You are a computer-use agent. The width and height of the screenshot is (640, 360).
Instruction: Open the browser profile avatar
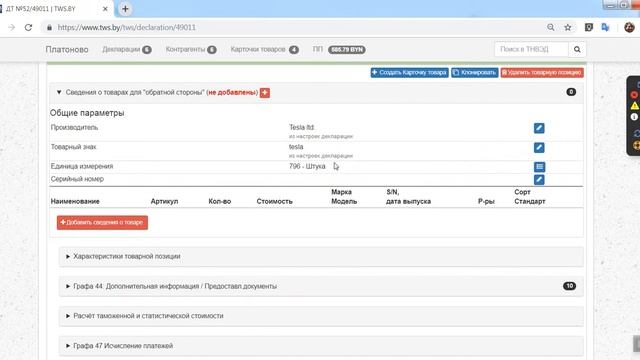629,27
